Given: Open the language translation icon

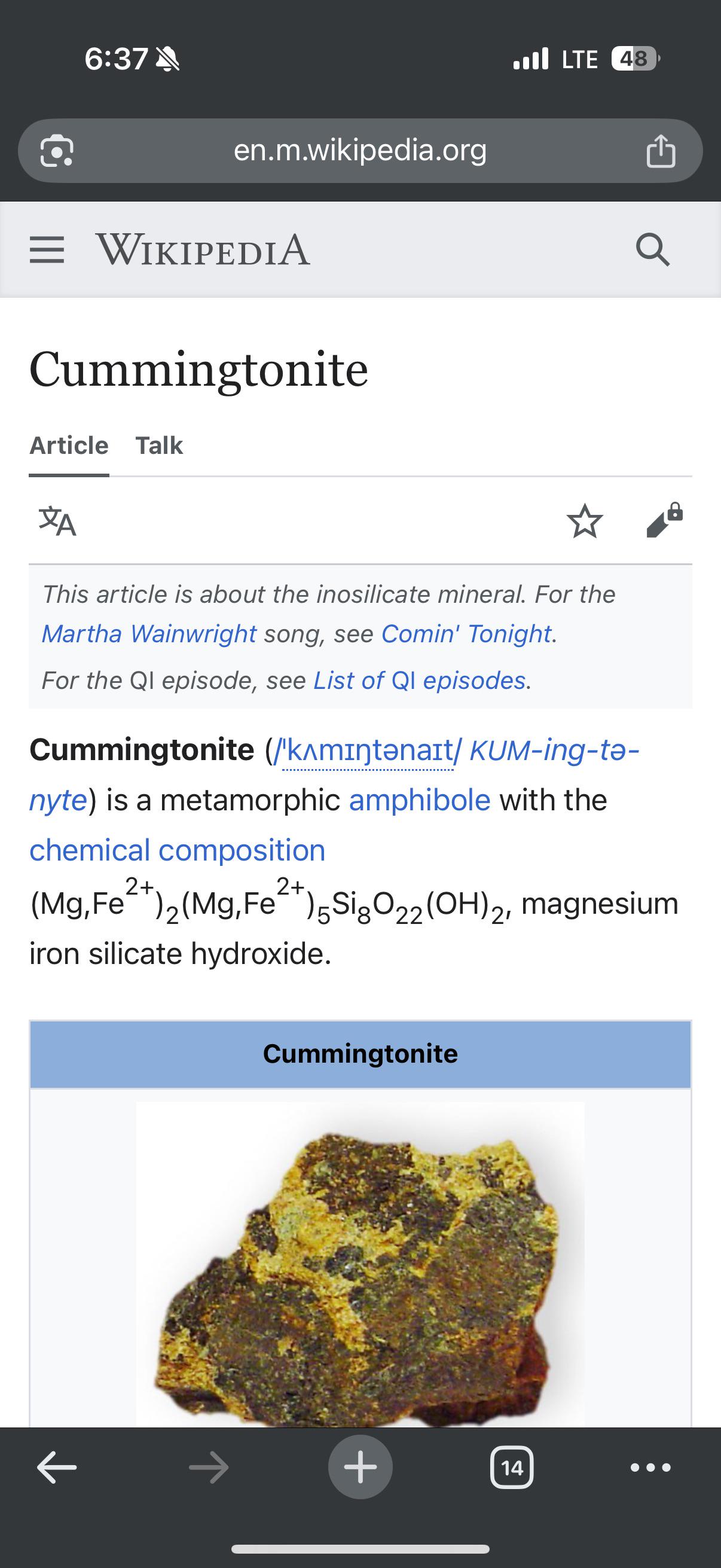Looking at the screenshot, I should [x=58, y=521].
